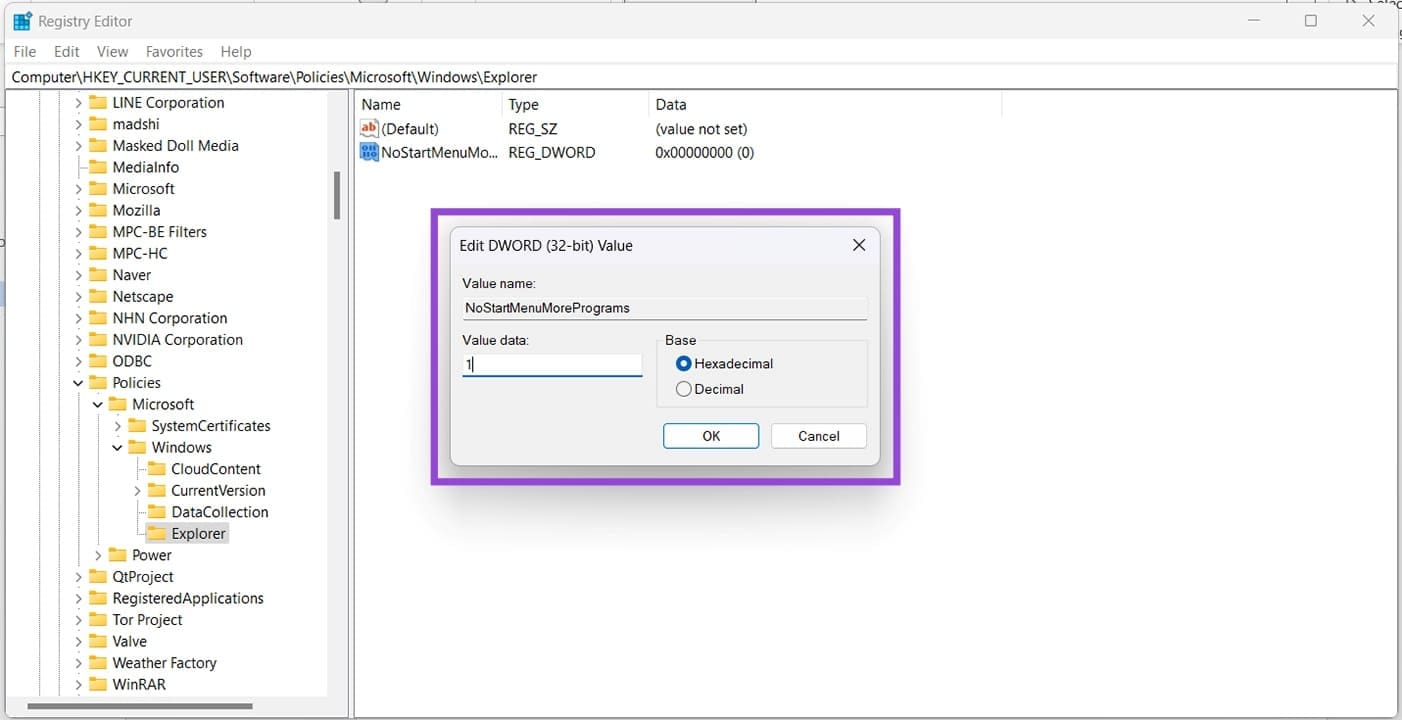Select the Hexadecimal base radio button
The width and height of the screenshot is (1402, 720).
click(683, 363)
